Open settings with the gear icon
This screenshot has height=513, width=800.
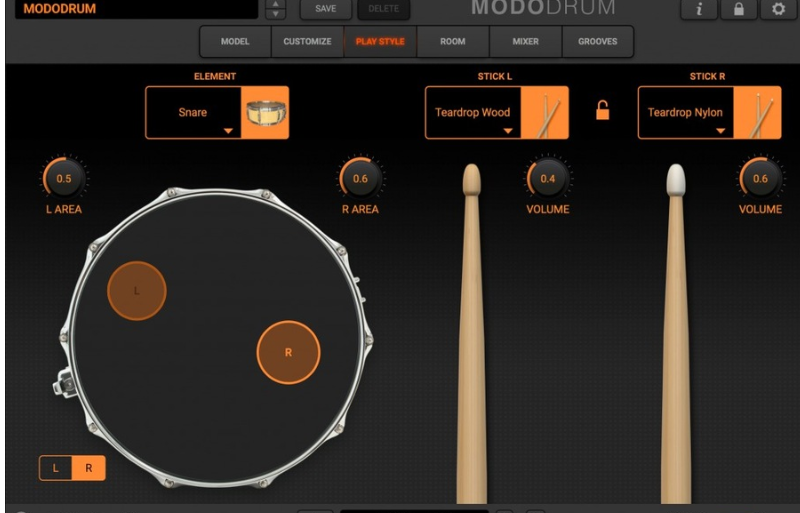click(x=778, y=9)
